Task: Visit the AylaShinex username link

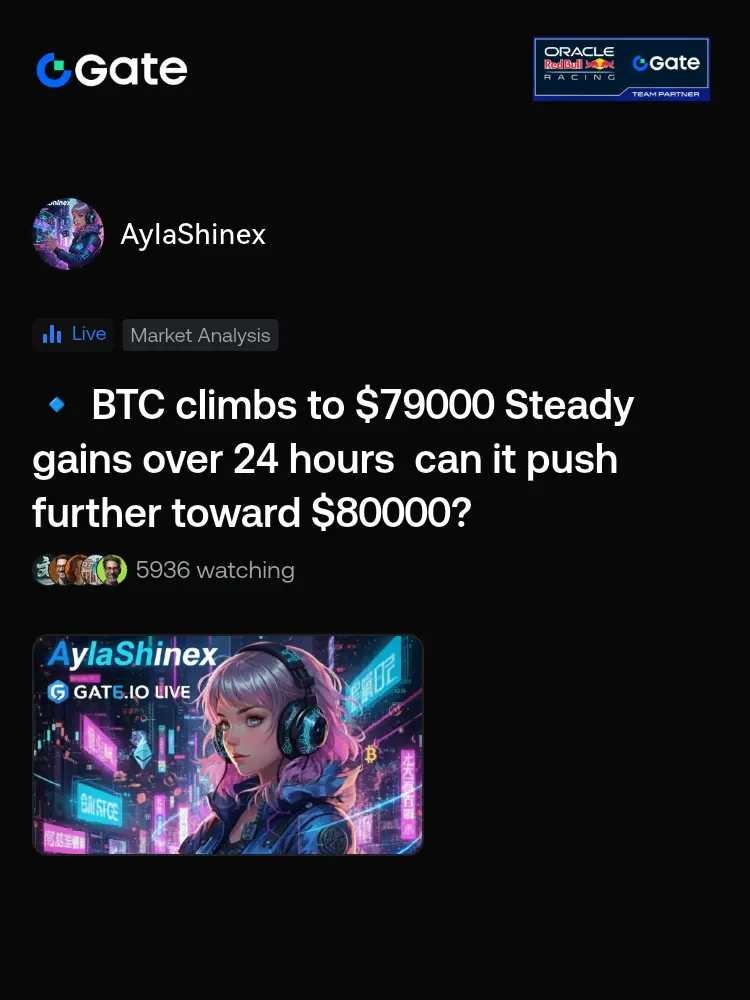Action: click(193, 234)
